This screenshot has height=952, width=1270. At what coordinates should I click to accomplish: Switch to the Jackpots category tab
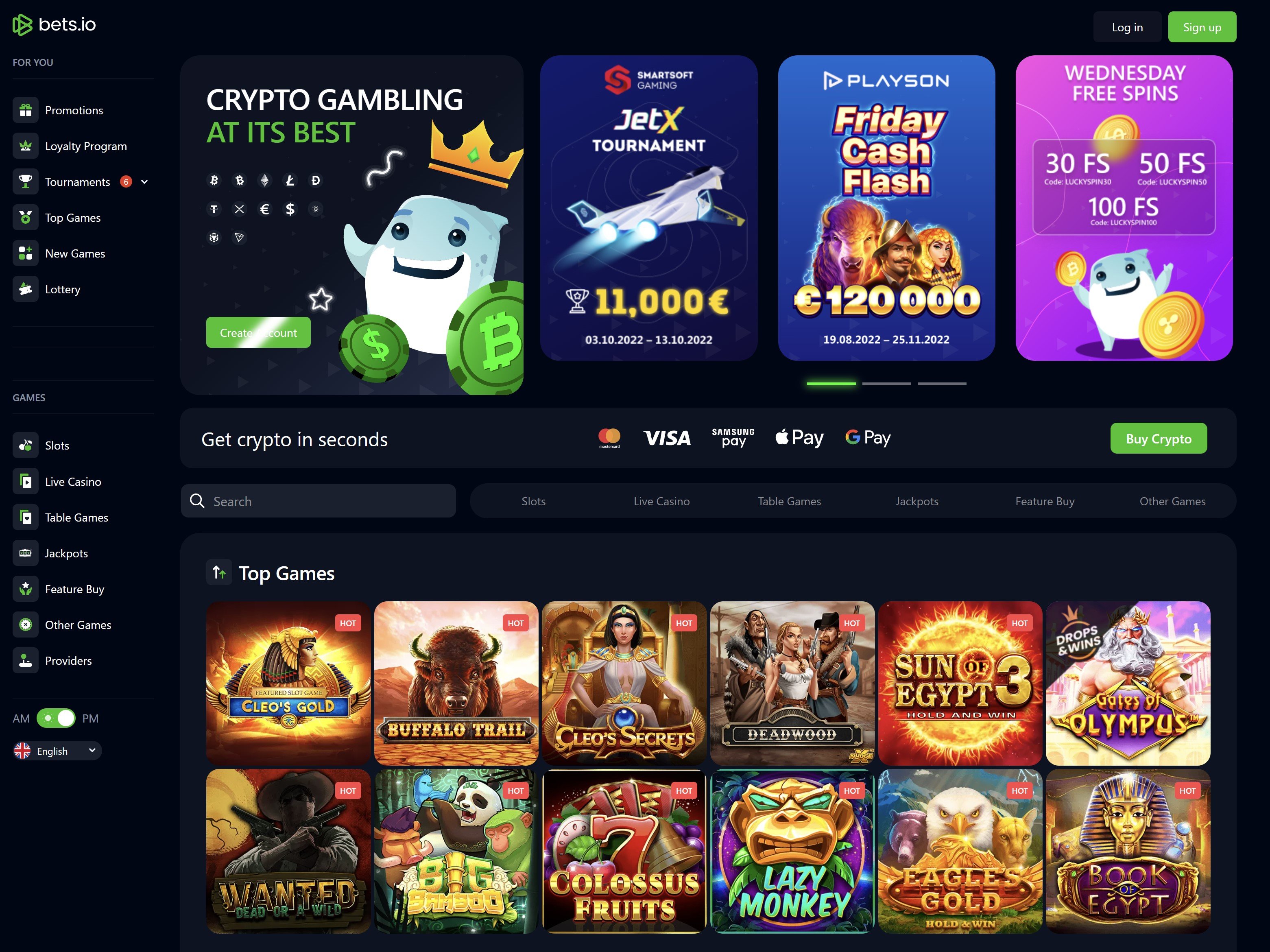click(917, 501)
